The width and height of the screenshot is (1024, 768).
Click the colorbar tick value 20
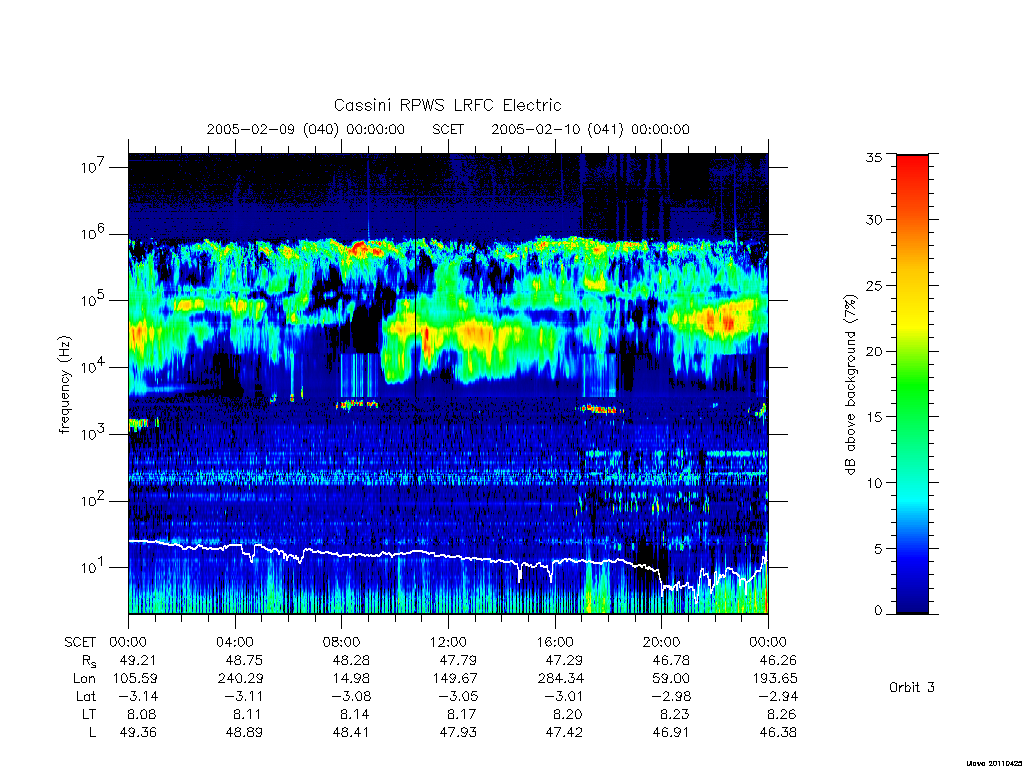point(873,351)
